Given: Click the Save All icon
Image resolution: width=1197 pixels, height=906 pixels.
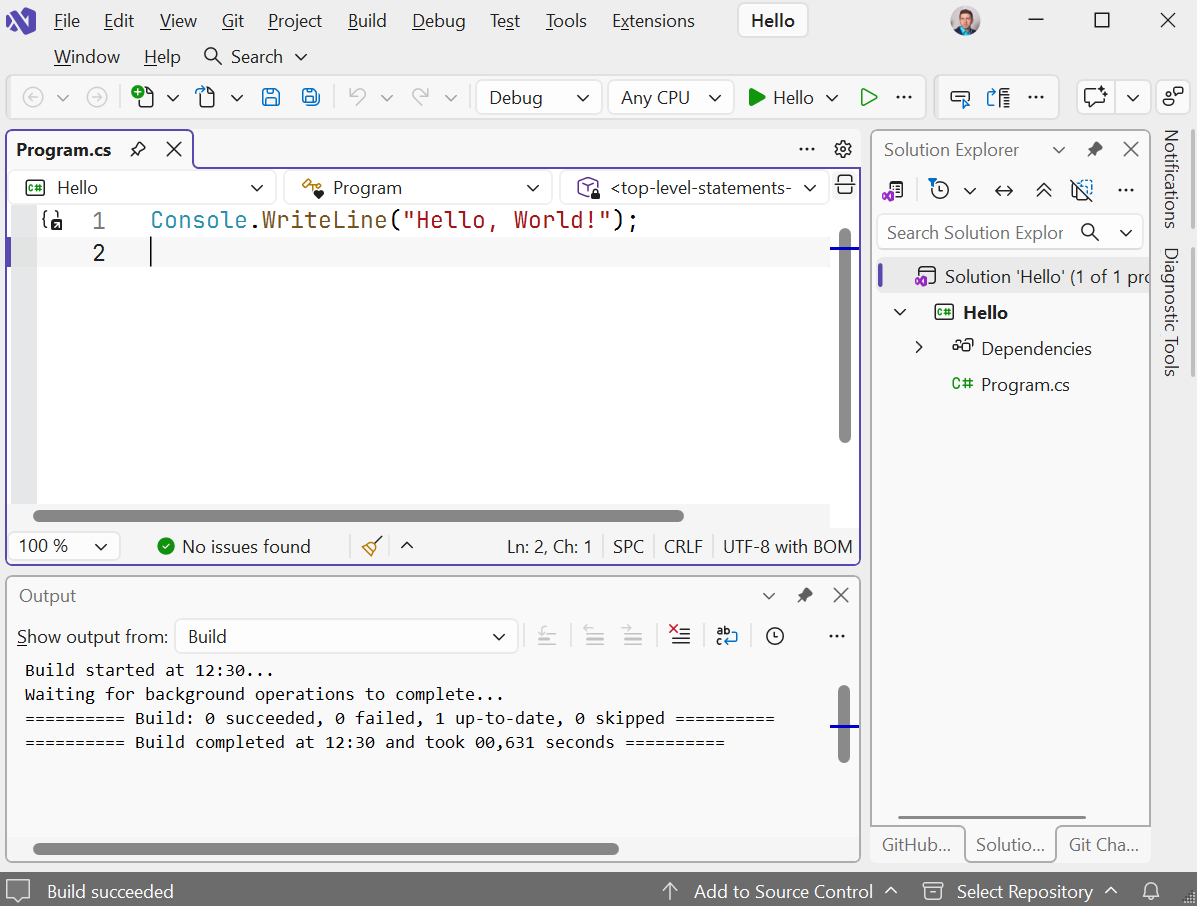Looking at the screenshot, I should [311, 97].
